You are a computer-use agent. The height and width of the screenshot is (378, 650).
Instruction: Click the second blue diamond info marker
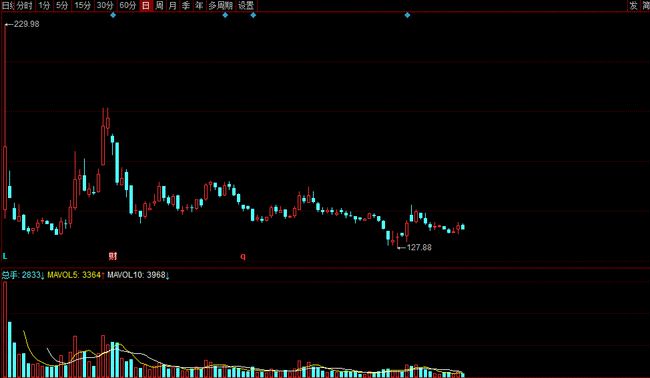pos(225,15)
